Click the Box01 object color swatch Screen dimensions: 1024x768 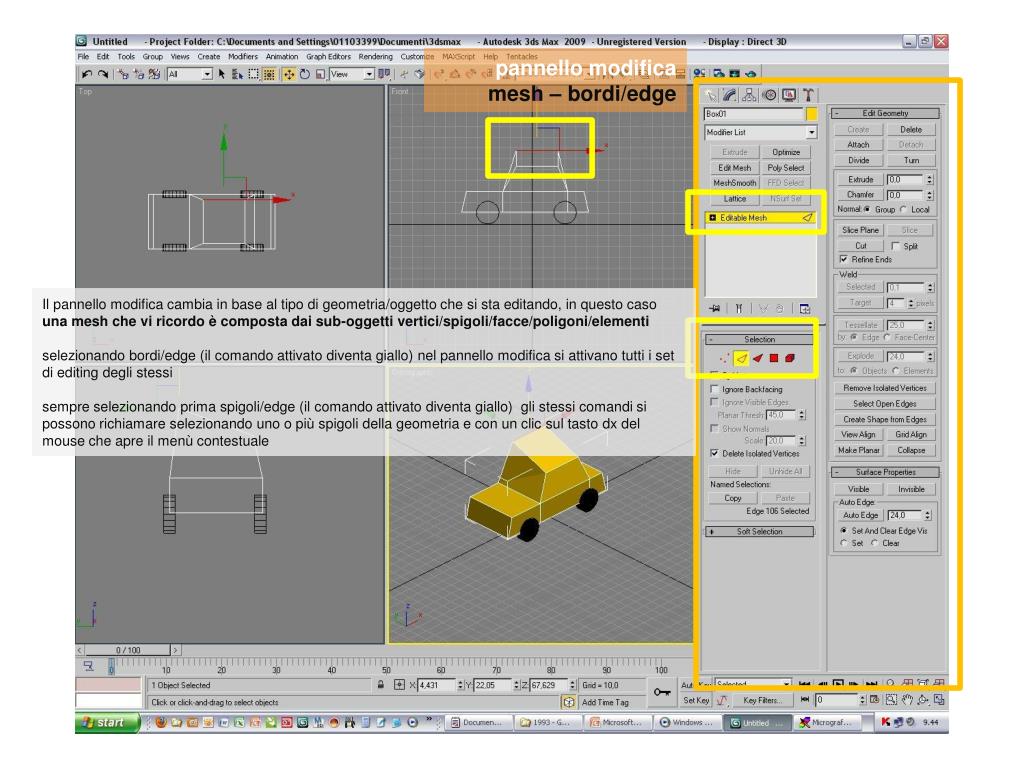click(811, 114)
